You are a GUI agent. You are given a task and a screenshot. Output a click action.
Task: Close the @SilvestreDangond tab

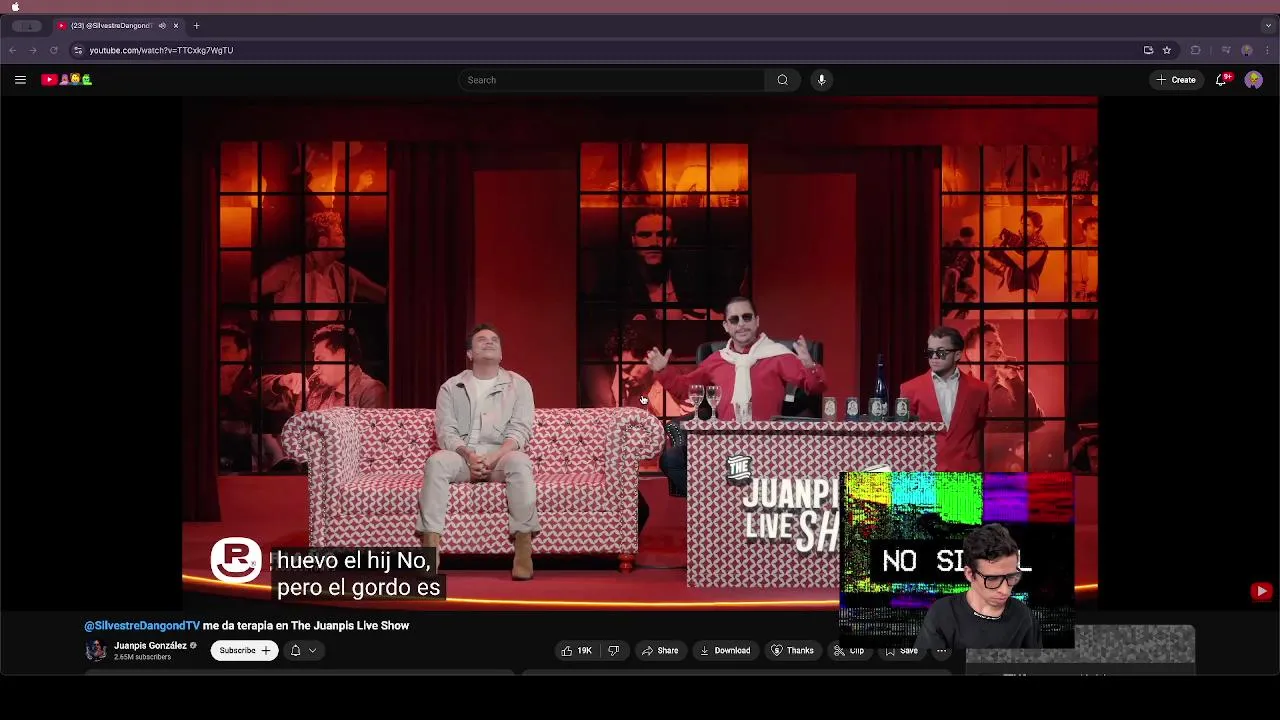coord(176,25)
